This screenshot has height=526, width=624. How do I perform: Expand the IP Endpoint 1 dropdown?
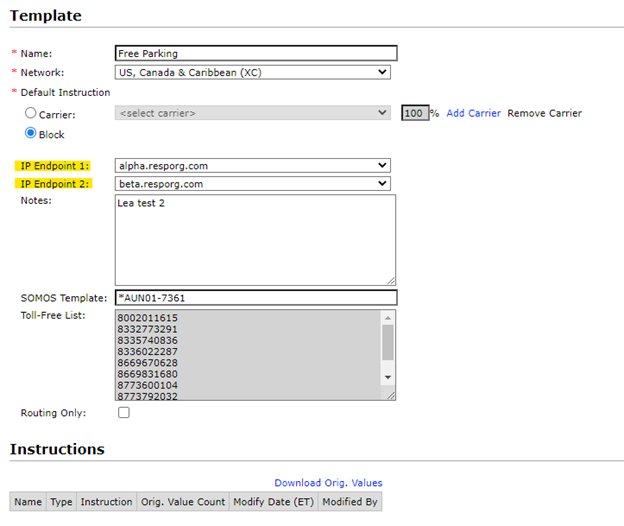[252, 165]
